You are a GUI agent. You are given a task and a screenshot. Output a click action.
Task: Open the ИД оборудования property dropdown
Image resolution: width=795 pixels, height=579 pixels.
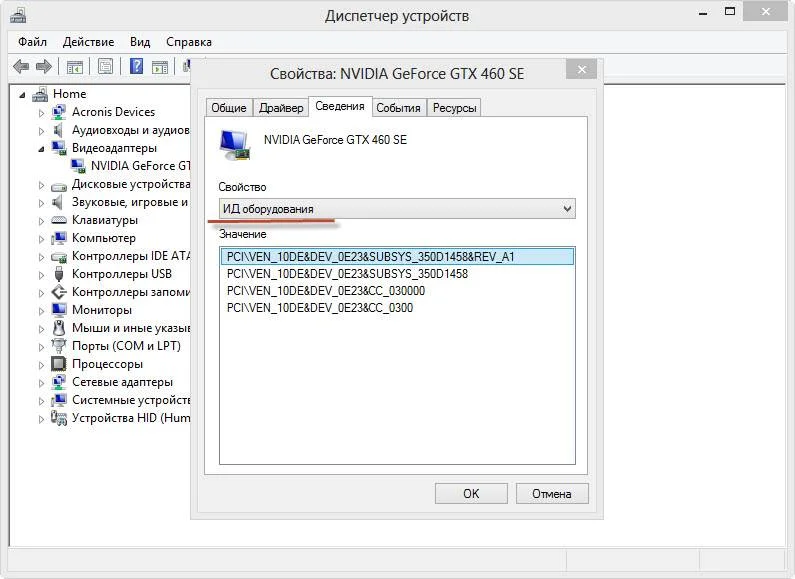pyautogui.click(x=397, y=209)
